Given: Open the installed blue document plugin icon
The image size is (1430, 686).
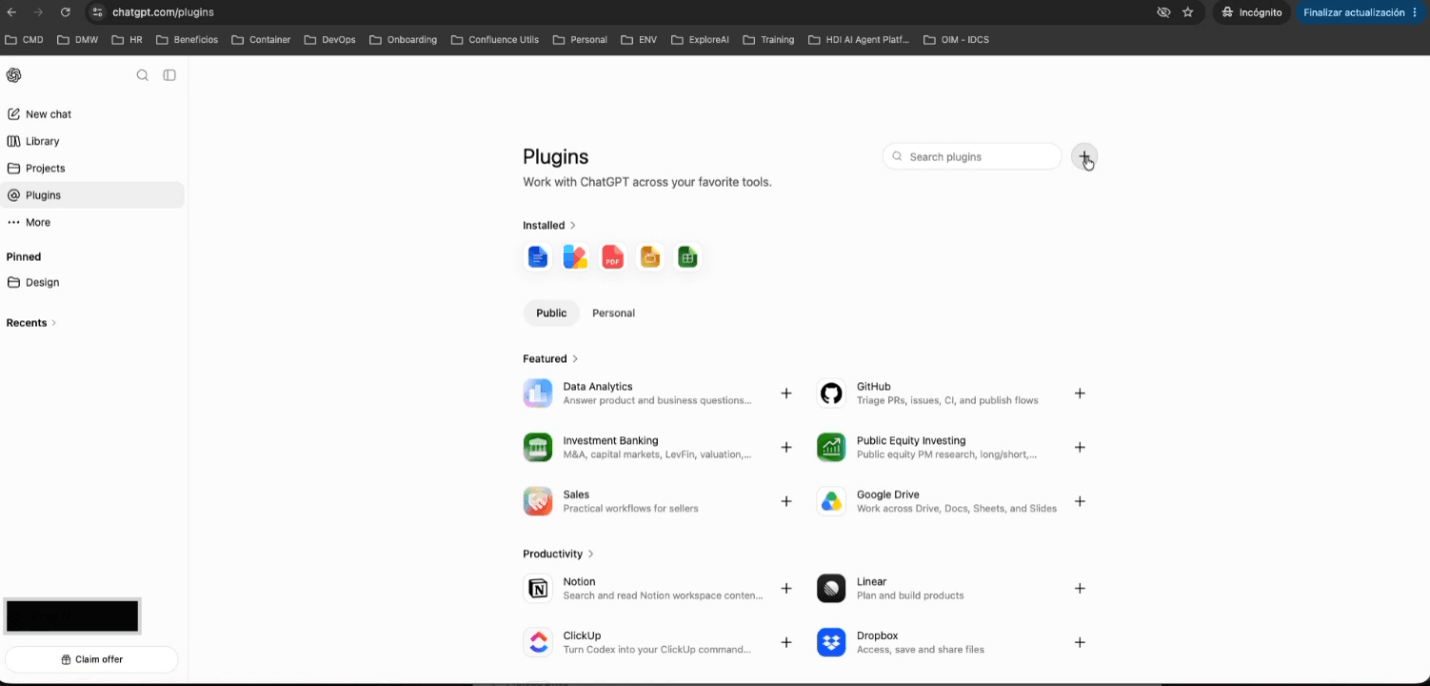Looking at the screenshot, I should click(538, 257).
